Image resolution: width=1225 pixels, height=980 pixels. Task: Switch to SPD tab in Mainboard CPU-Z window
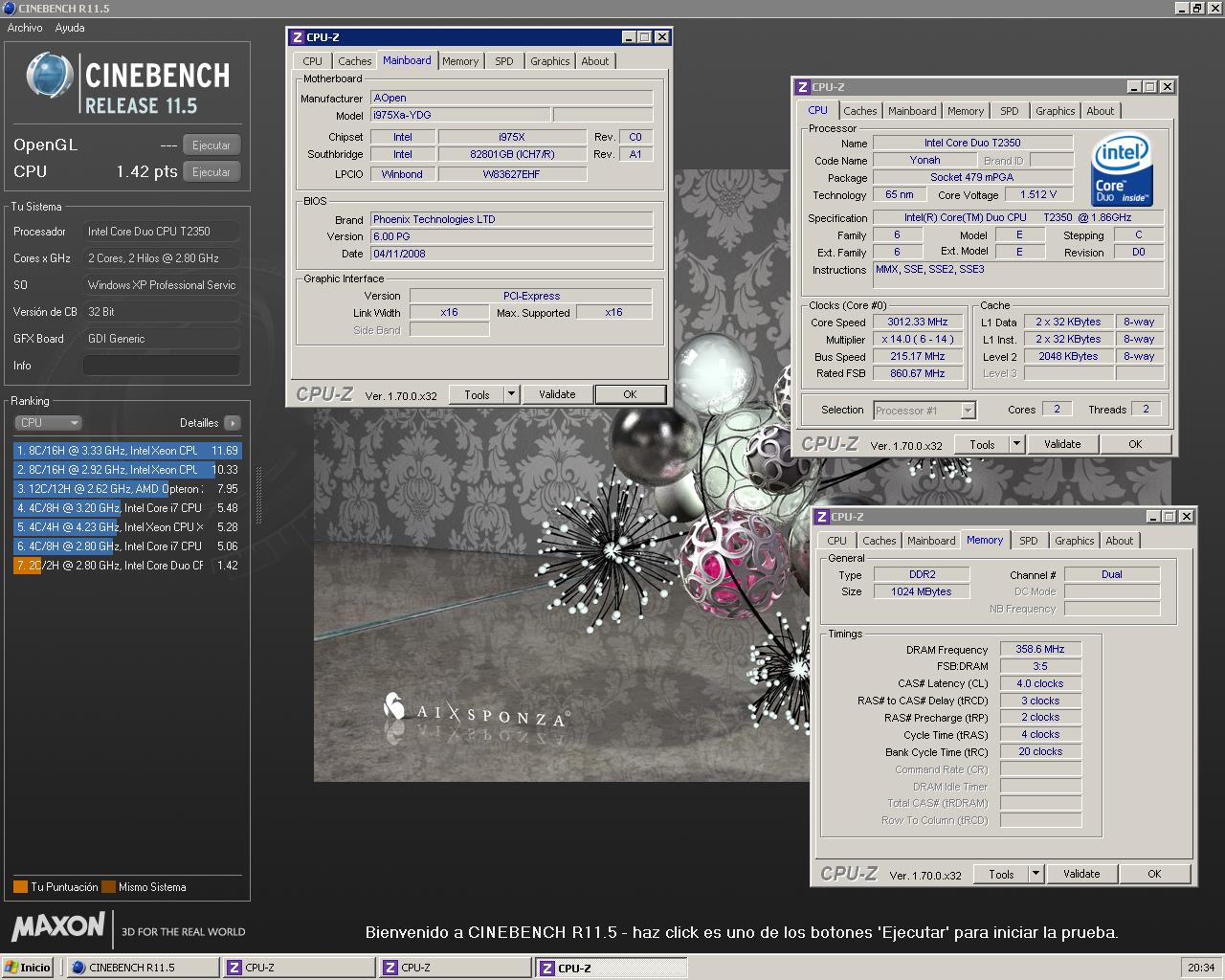coord(504,61)
